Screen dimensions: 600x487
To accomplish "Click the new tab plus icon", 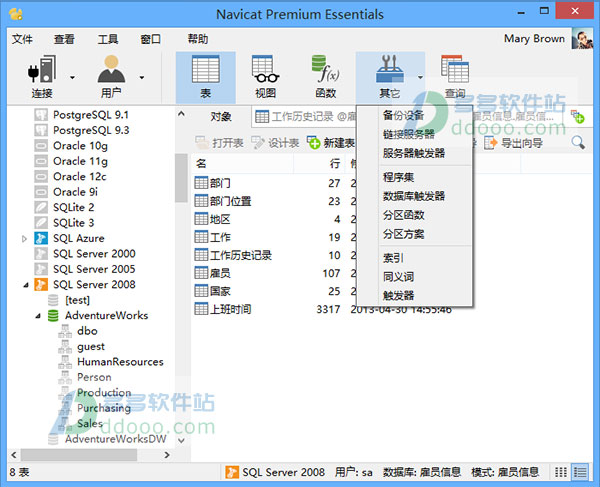I will [577, 116].
